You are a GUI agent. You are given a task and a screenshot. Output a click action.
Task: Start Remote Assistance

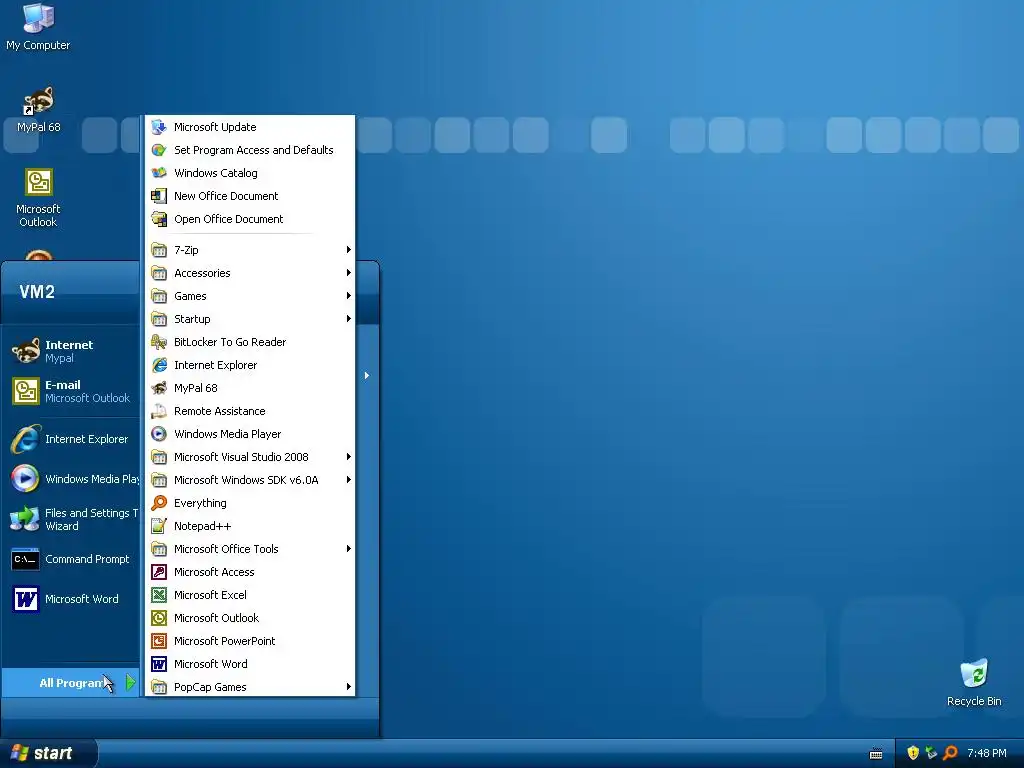click(249, 411)
